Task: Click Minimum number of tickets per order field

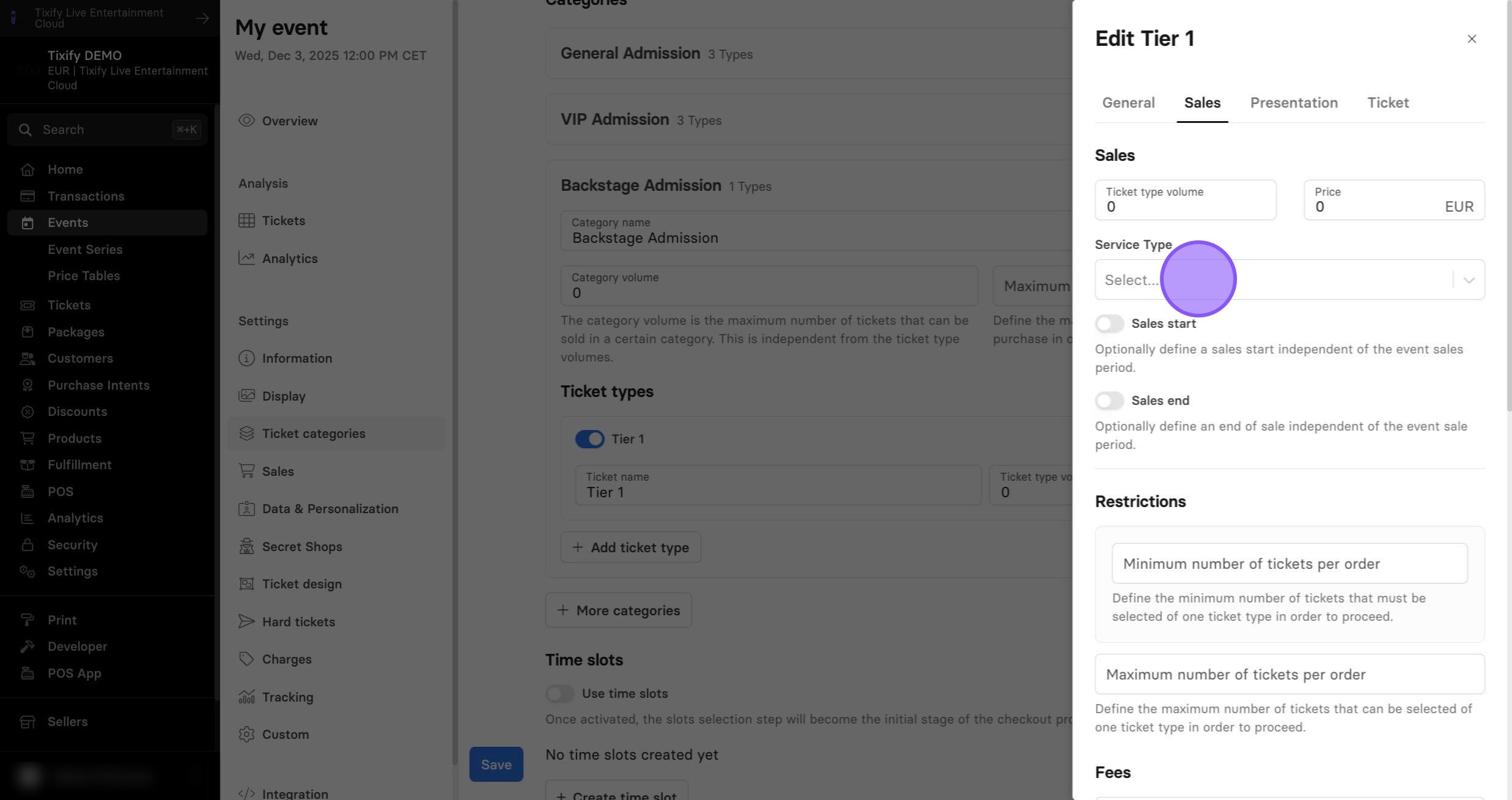Action: [1289, 563]
